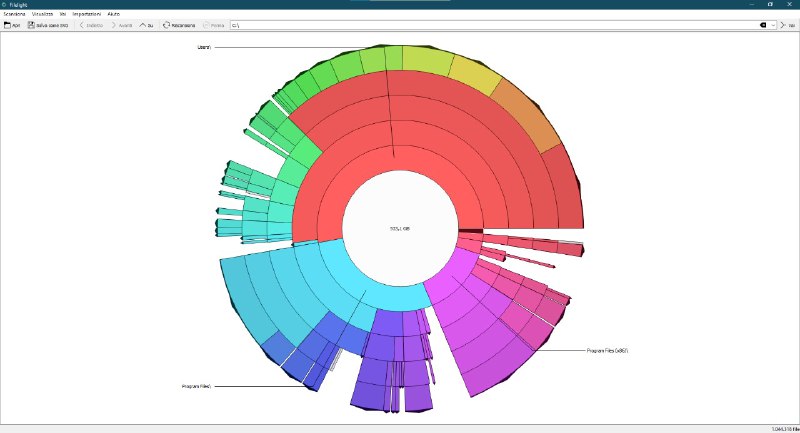This screenshot has width=800, height=433.
Task: Click the Salva come SVG icon
Action: click(x=32, y=24)
